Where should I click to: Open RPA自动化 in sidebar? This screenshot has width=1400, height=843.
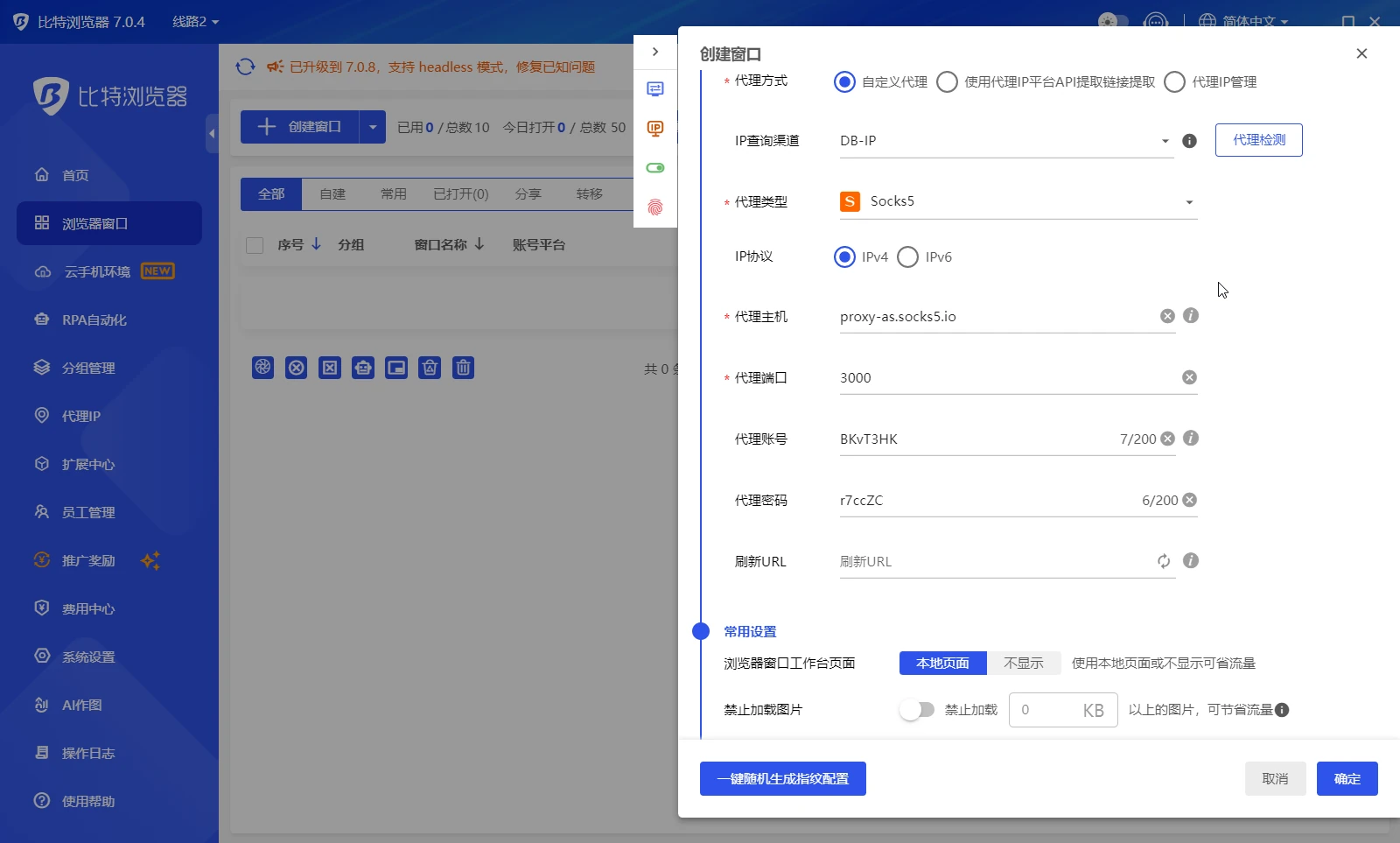tap(109, 320)
